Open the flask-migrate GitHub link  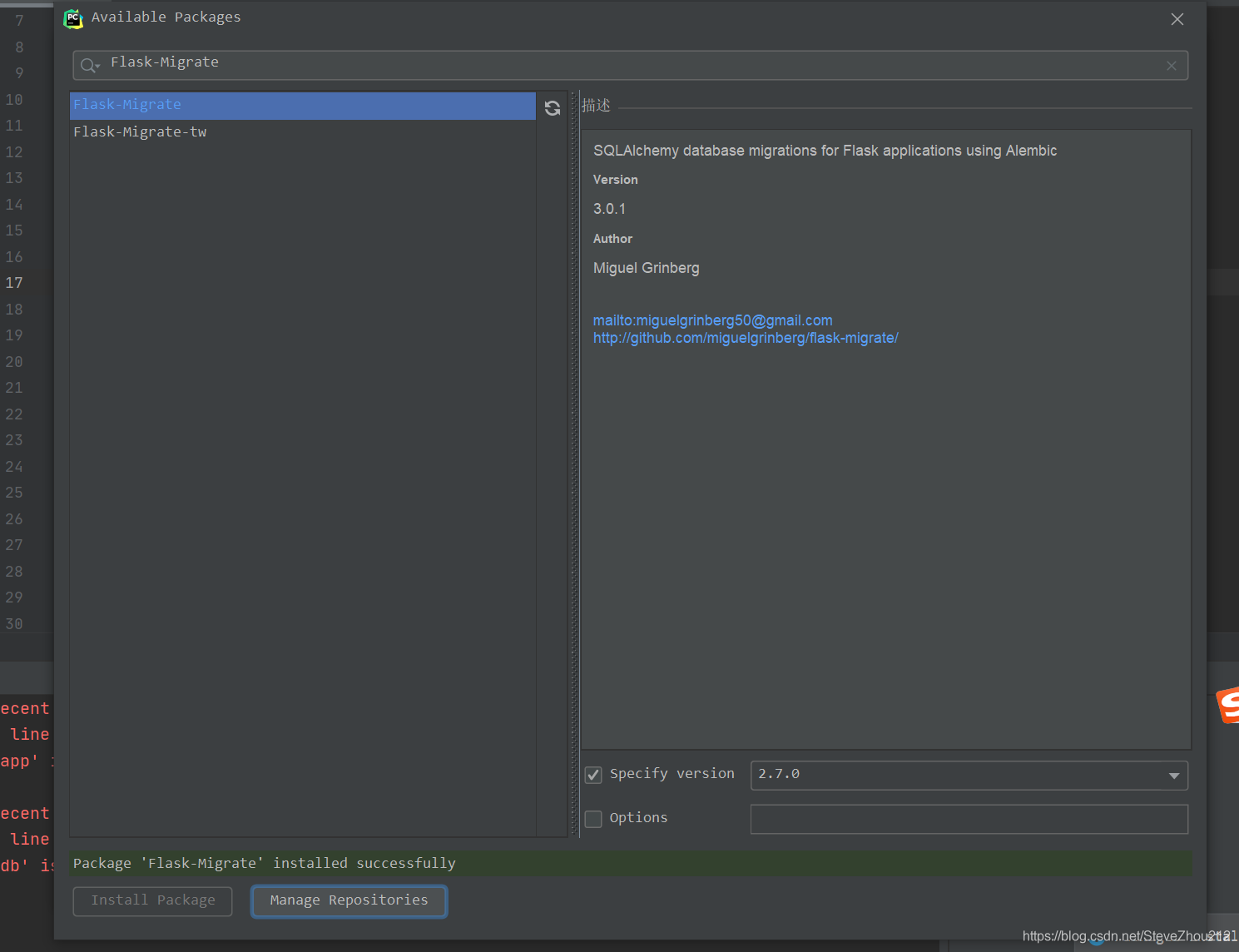pyautogui.click(x=746, y=338)
